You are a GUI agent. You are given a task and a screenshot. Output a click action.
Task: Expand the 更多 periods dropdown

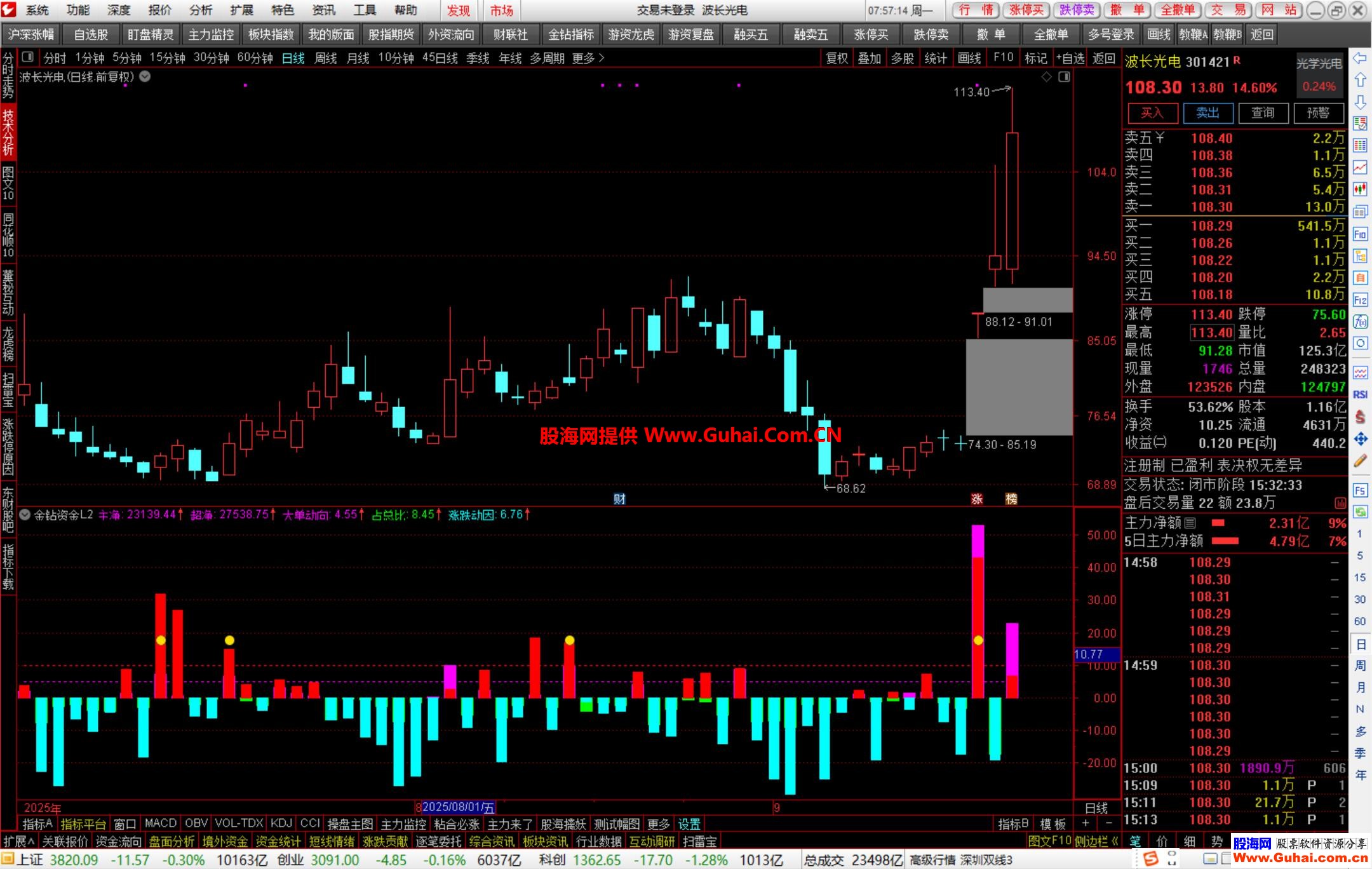tap(588, 58)
